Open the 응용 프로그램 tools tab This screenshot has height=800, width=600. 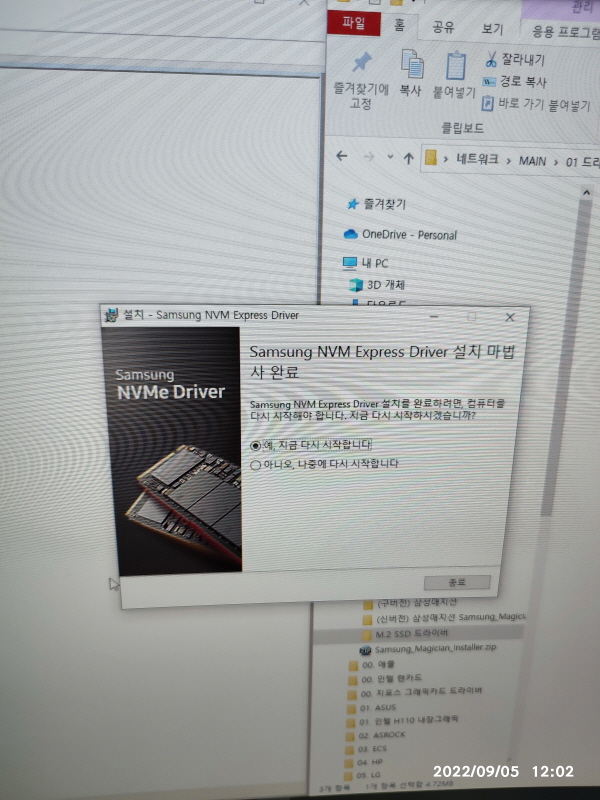[565, 32]
